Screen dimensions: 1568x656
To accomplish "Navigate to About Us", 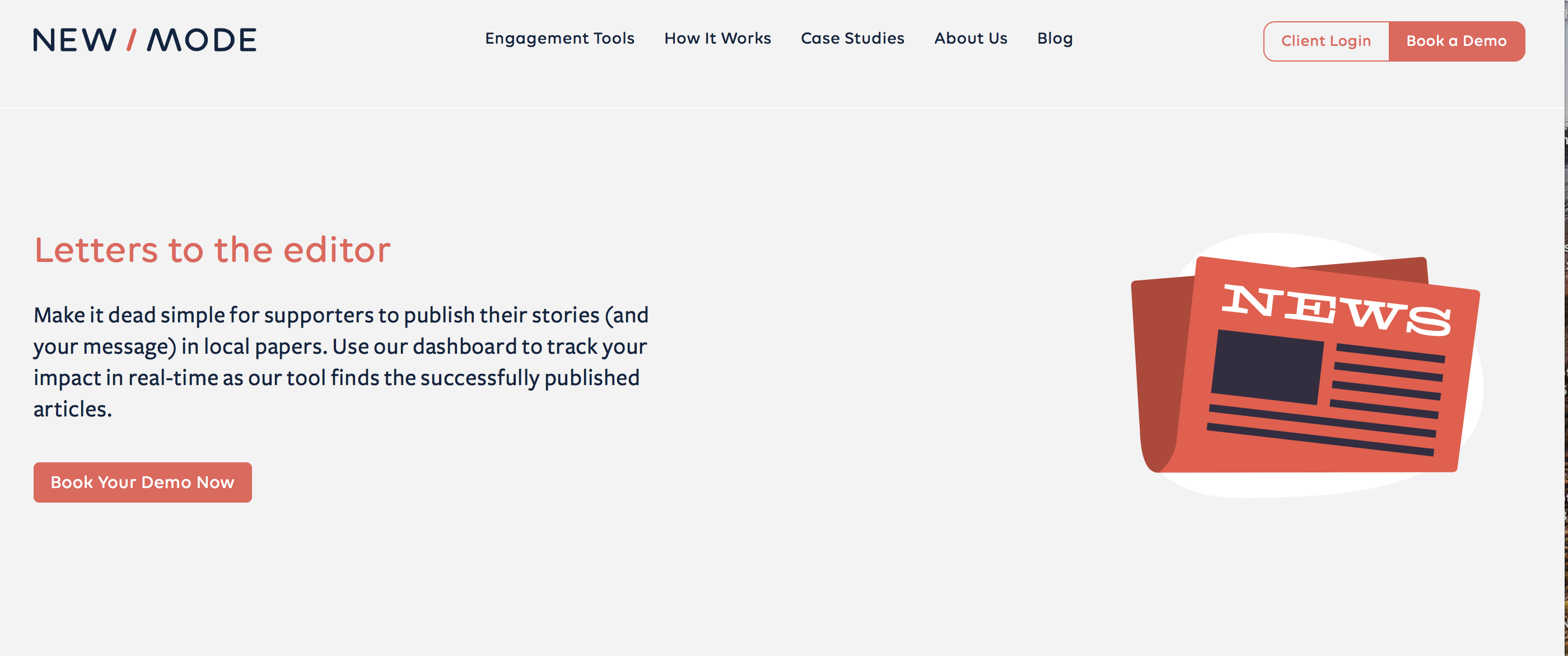I will click(x=970, y=38).
